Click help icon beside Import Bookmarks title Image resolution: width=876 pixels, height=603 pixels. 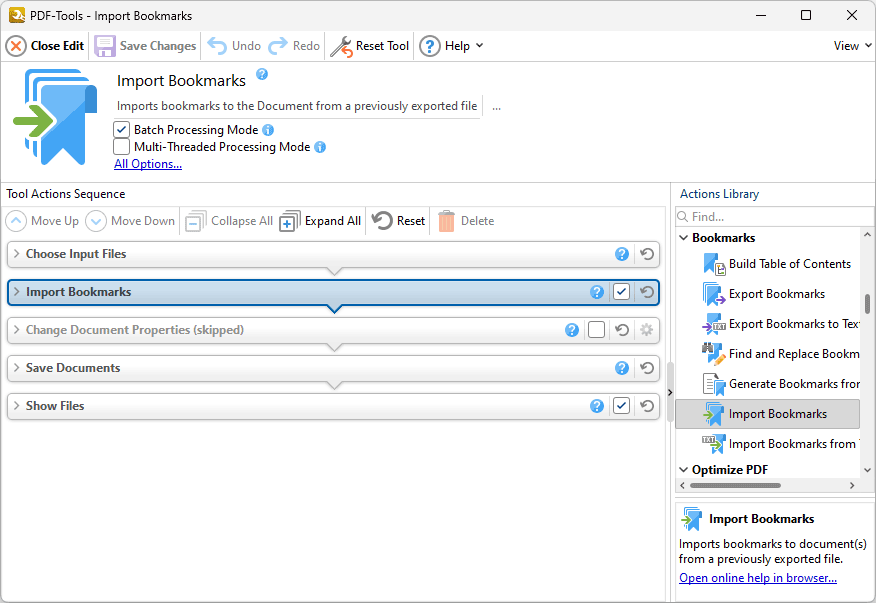coord(262,74)
